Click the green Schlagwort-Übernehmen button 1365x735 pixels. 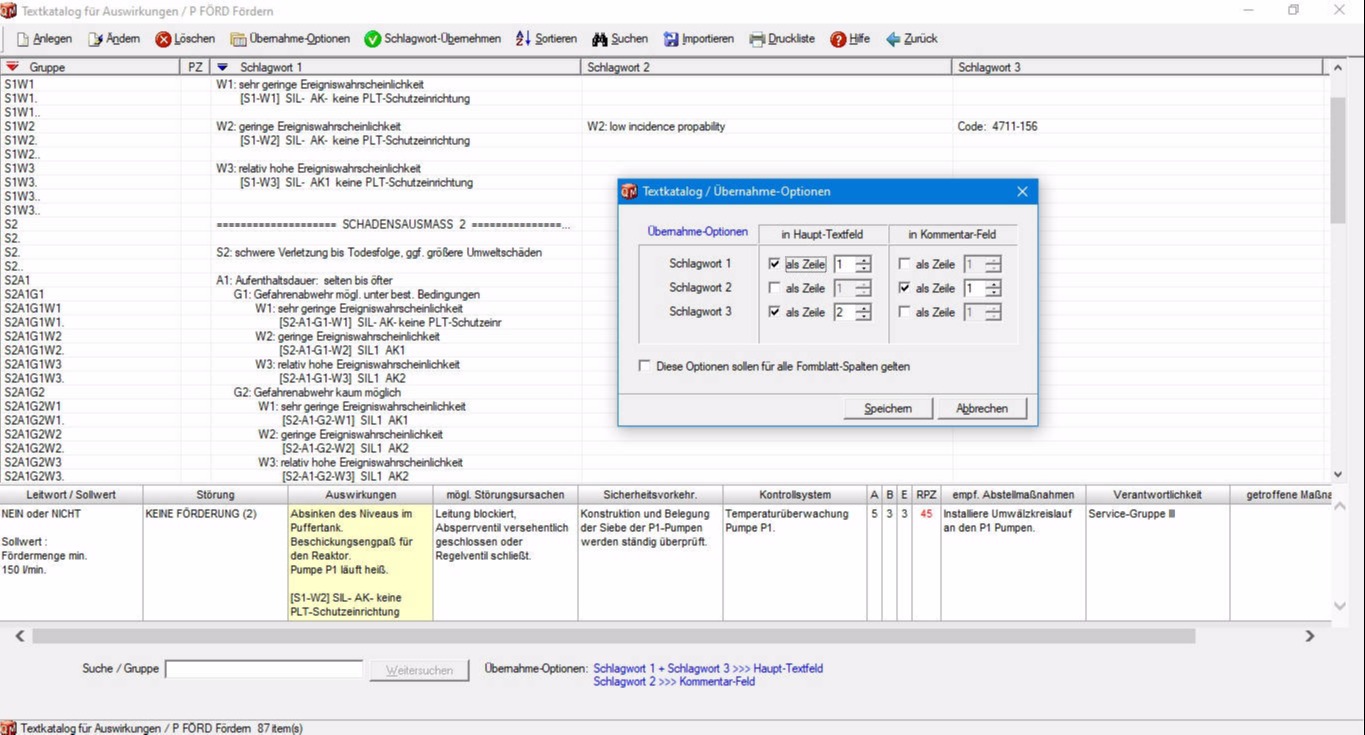coord(432,39)
